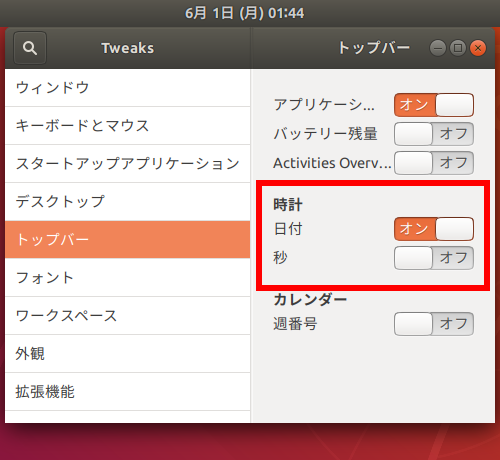Toggle the アプリケーション menu switch off

pos(434,105)
